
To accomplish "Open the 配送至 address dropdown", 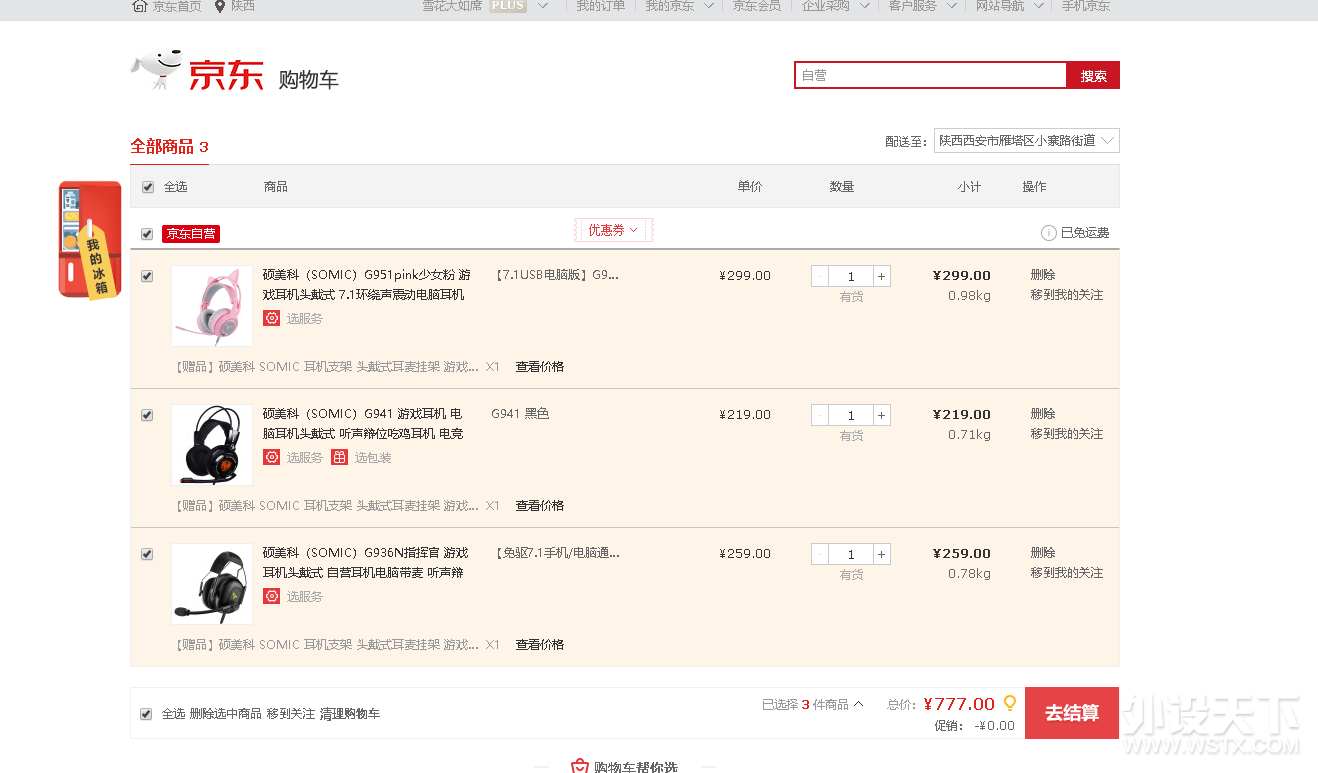I will click(x=1026, y=141).
